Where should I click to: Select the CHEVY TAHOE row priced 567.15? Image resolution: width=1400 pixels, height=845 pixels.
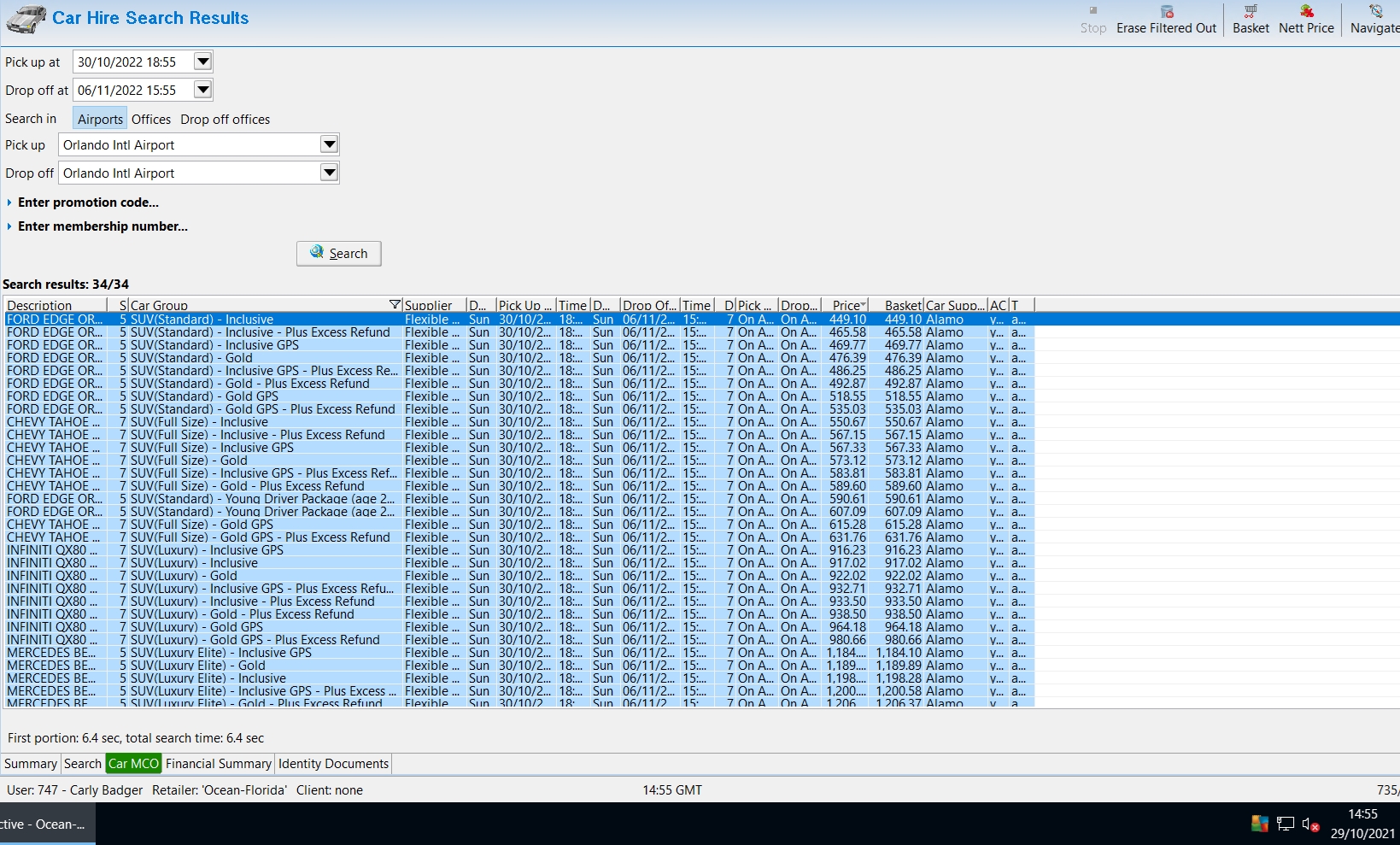(x=519, y=435)
